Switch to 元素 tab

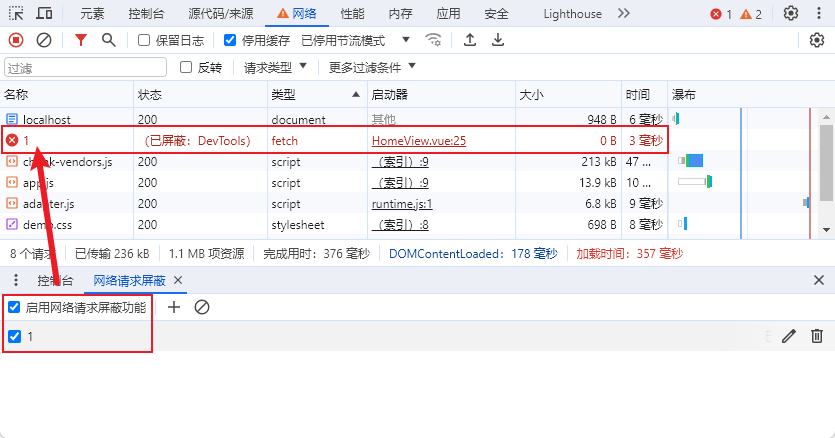92,14
